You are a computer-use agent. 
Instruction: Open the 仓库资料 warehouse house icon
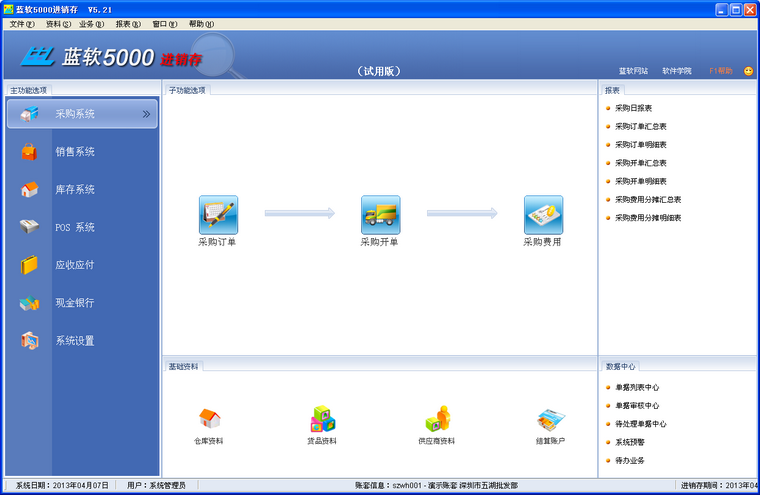click(x=209, y=418)
